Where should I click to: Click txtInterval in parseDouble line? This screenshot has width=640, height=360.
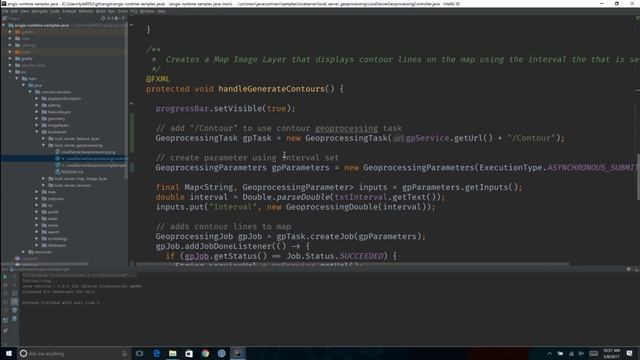click(361, 197)
